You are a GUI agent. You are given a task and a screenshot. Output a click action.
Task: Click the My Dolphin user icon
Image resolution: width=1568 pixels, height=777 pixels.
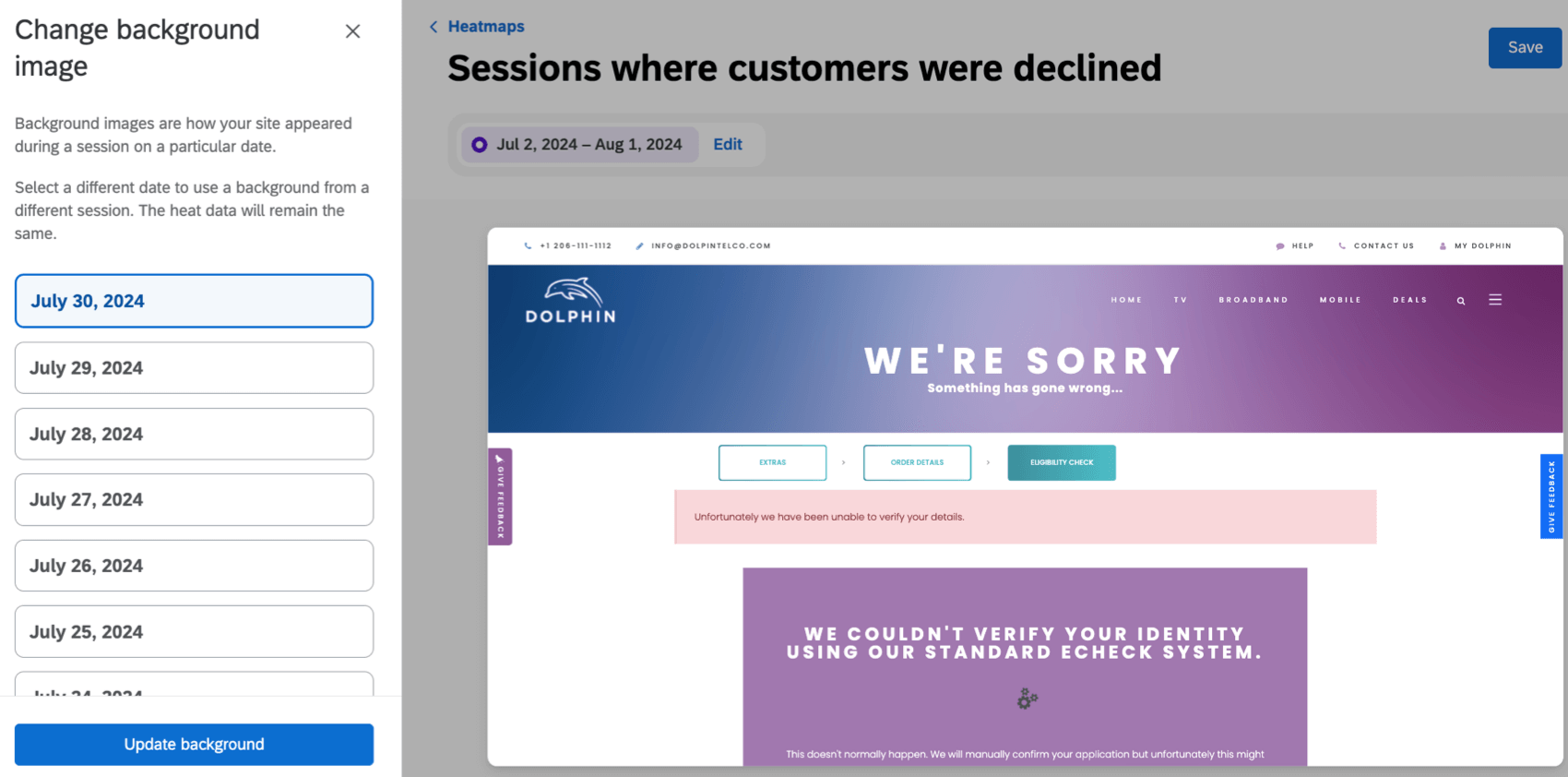[x=1443, y=246]
